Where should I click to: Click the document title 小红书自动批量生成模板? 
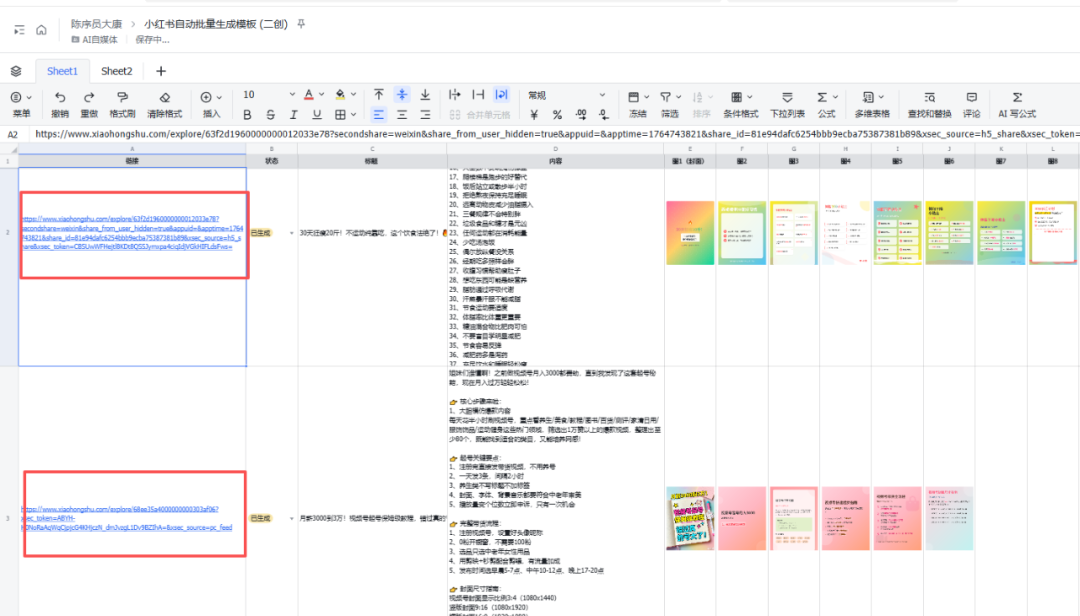(x=216, y=24)
